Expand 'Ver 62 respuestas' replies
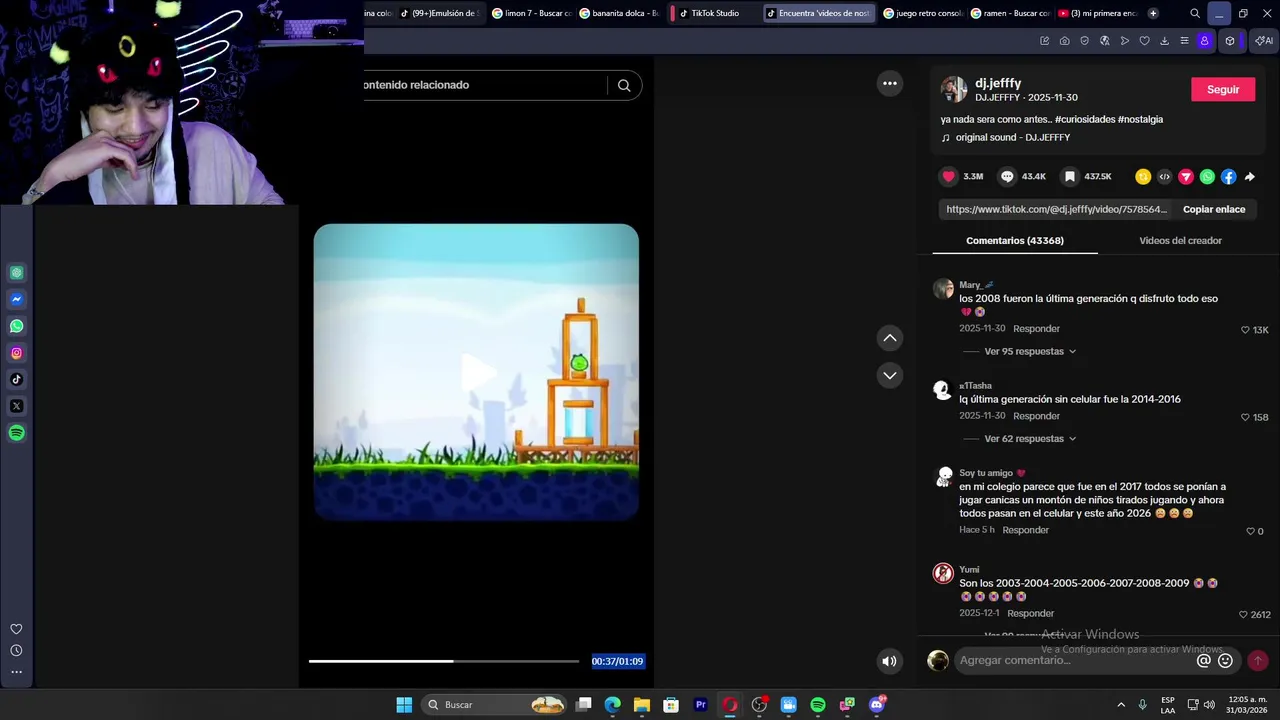 [1030, 438]
